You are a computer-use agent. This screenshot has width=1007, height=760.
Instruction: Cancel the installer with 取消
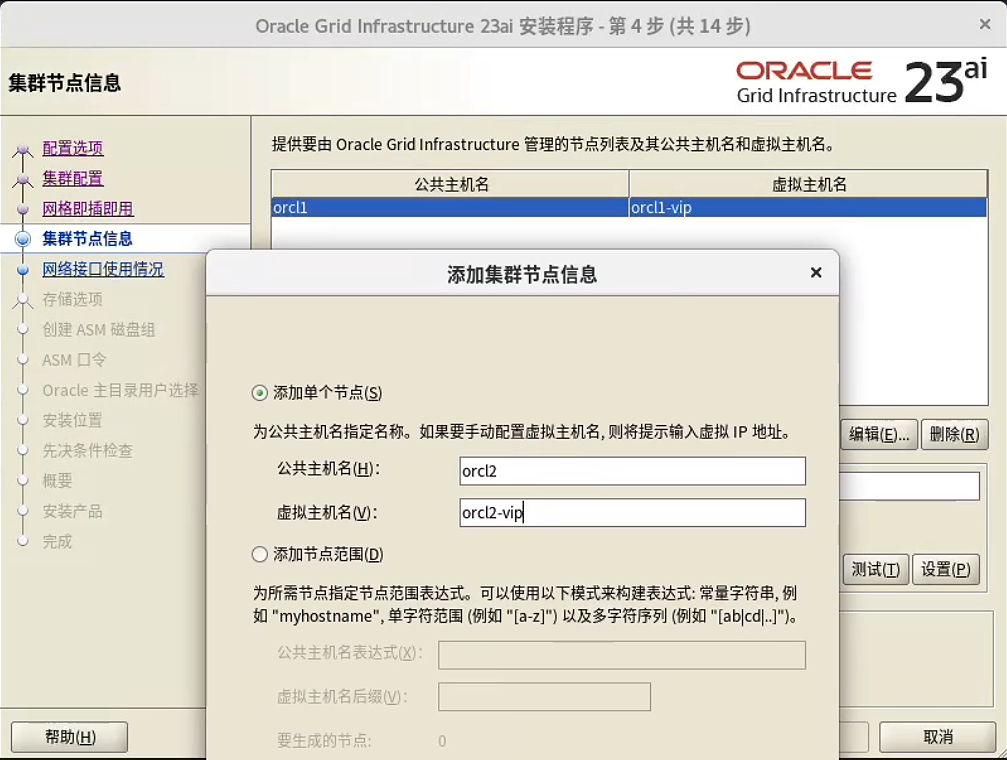coord(937,737)
